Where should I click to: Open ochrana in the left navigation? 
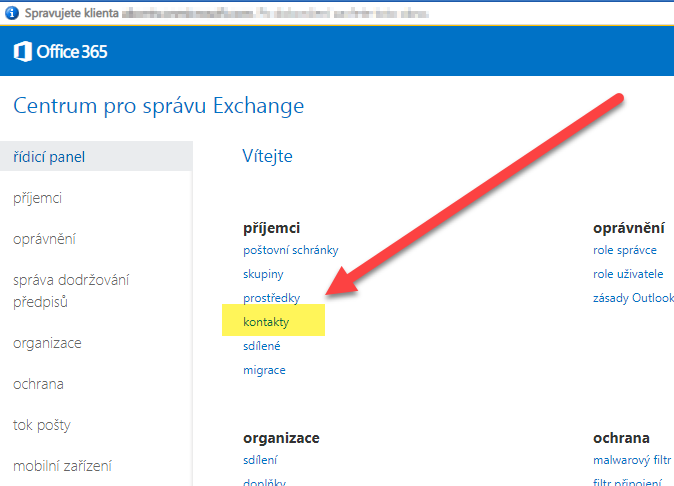point(38,384)
